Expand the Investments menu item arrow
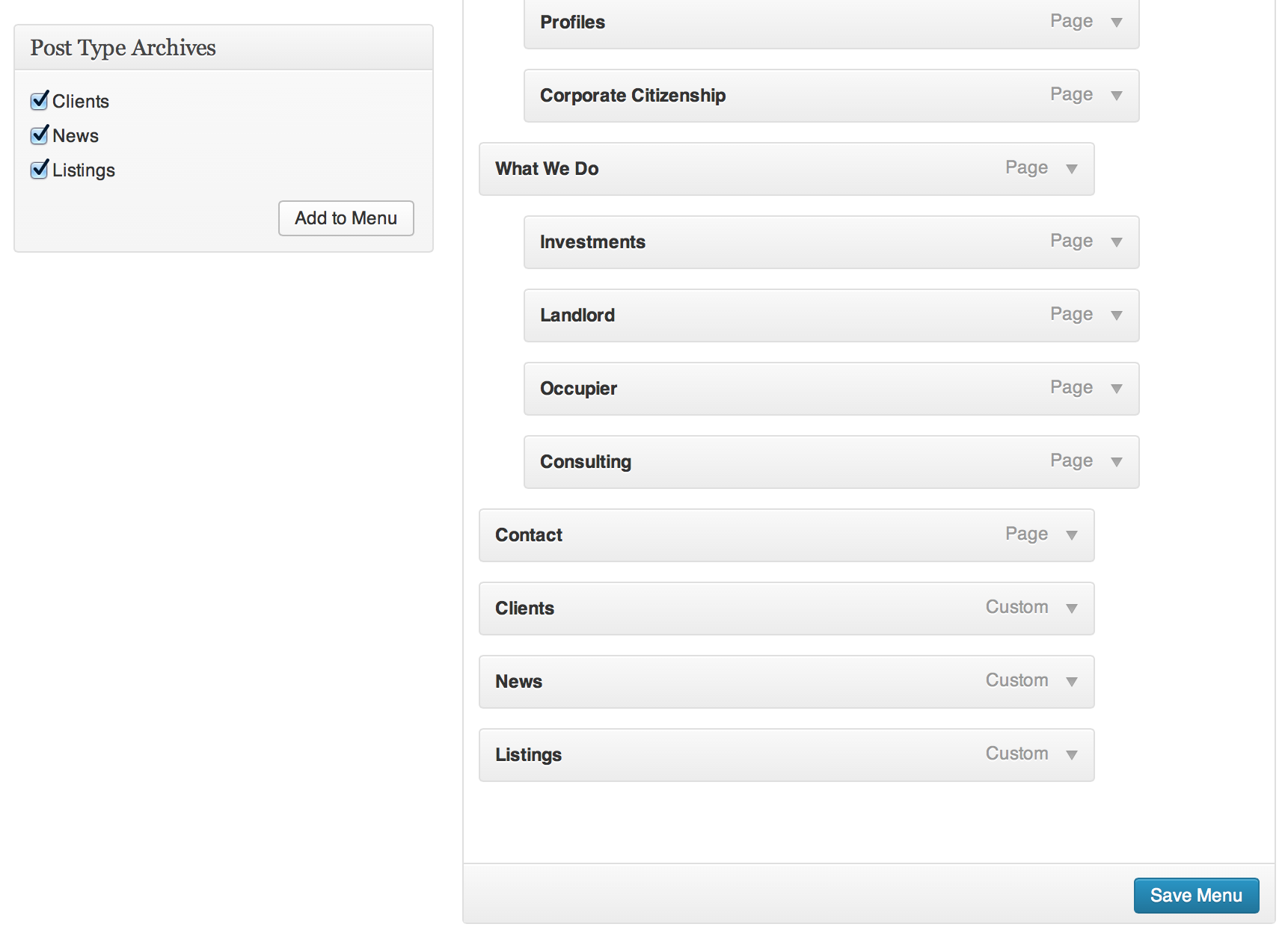 [1117, 242]
